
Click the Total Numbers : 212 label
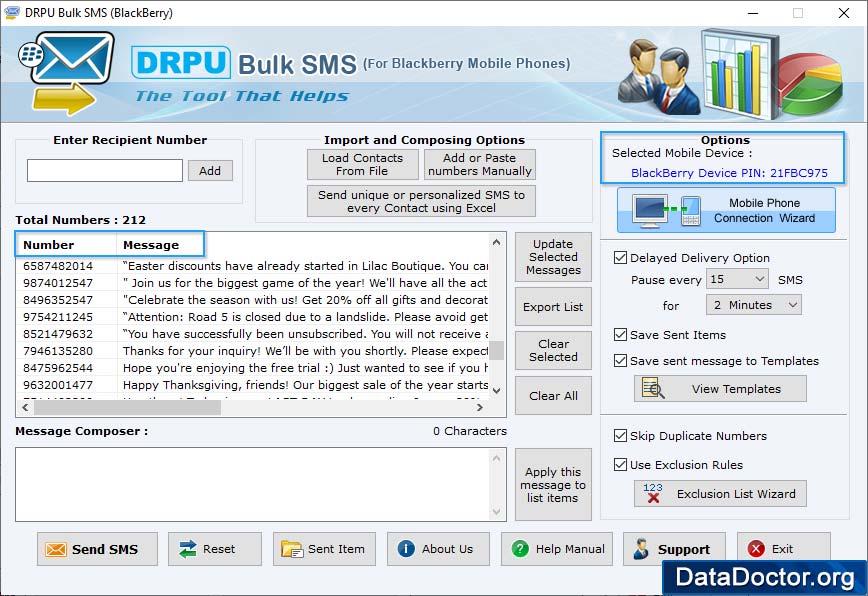tap(80, 220)
